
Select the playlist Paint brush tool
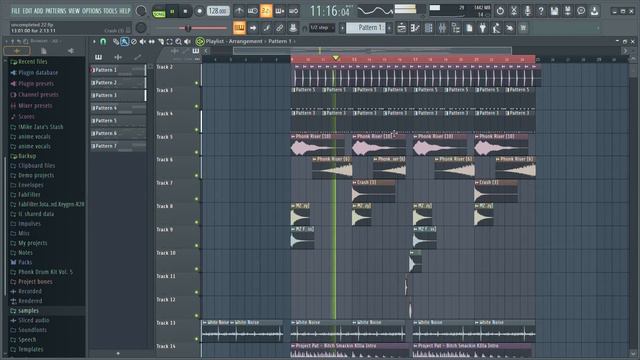coord(124,42)
